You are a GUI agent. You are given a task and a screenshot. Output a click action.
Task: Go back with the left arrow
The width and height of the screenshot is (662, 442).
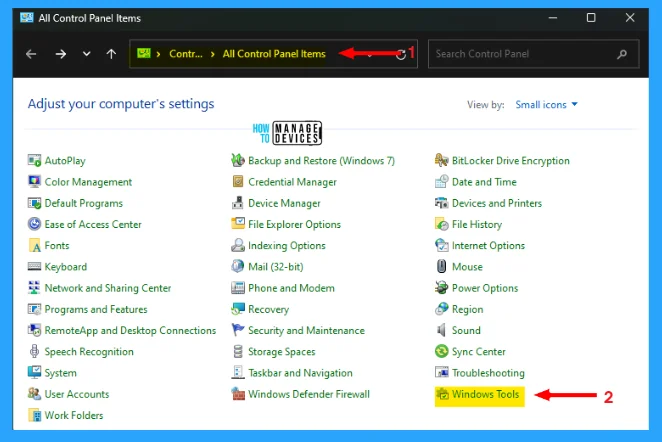pos(31,54)
